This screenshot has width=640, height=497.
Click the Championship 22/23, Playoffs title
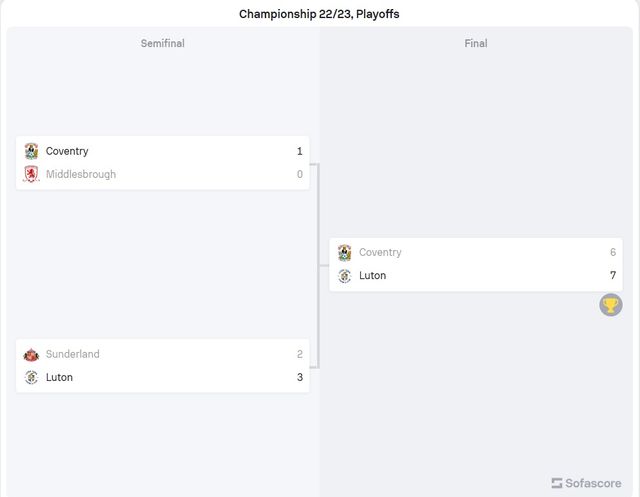(319, 14)
